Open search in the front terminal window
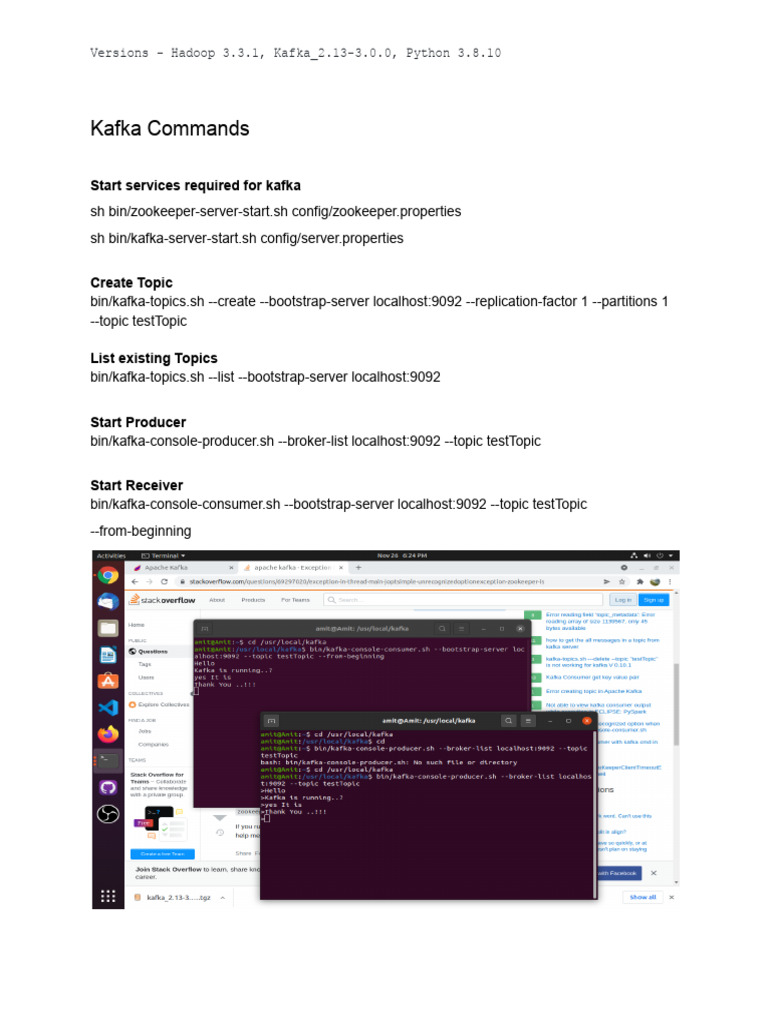 click(508, 721)
